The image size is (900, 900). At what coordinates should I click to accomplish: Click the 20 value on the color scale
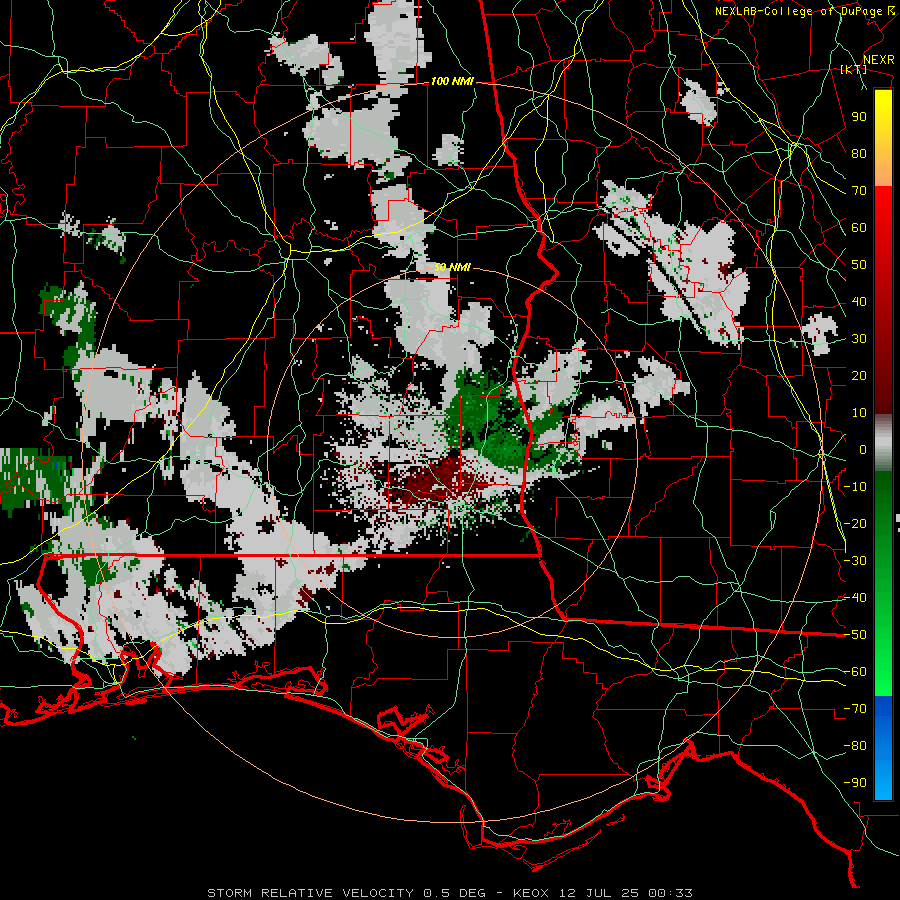pos(859,376)
